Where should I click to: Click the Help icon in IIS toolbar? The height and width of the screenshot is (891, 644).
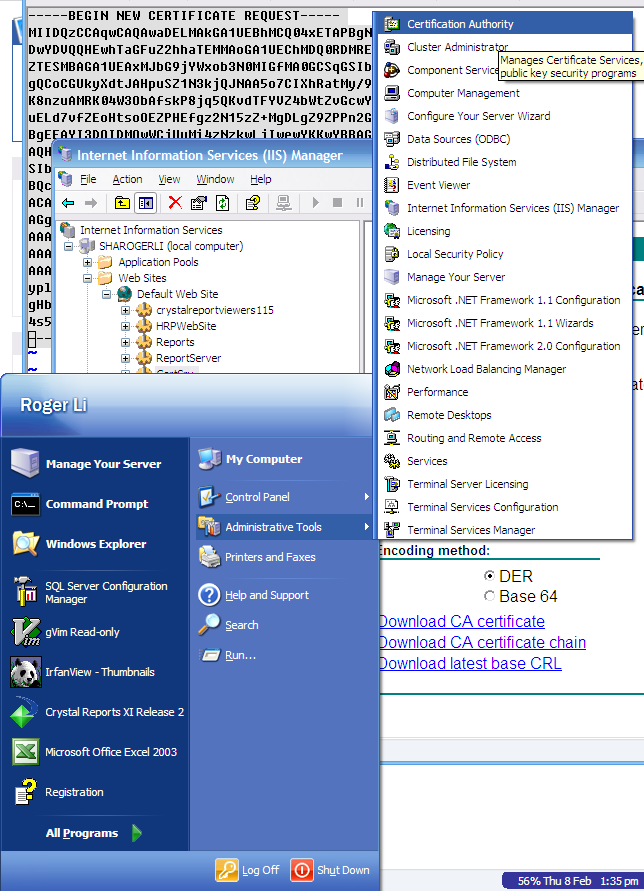pyautogui.click(x=253, y=203)
